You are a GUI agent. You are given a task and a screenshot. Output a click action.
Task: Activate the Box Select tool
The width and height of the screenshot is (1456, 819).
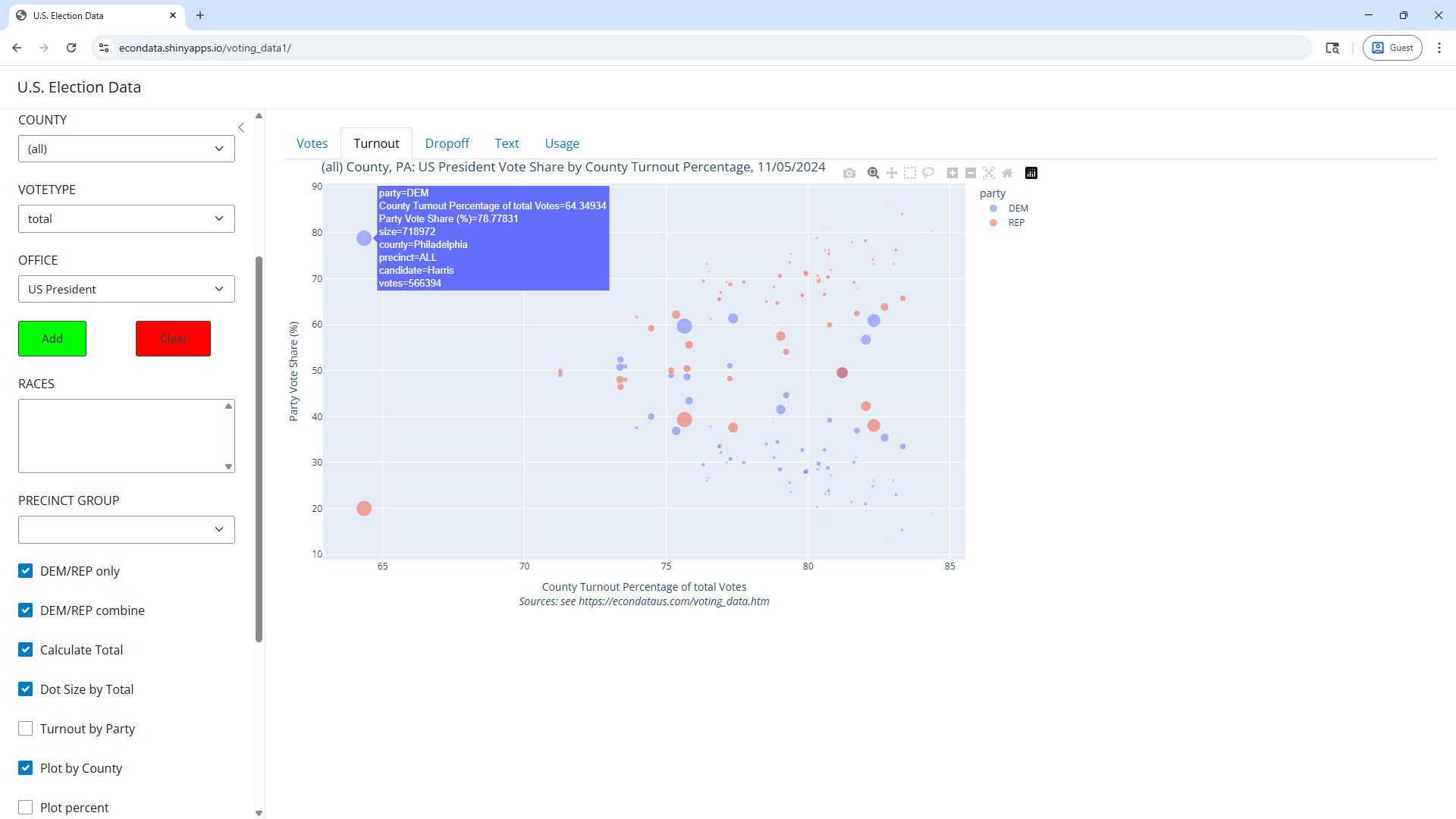point(910,173)
